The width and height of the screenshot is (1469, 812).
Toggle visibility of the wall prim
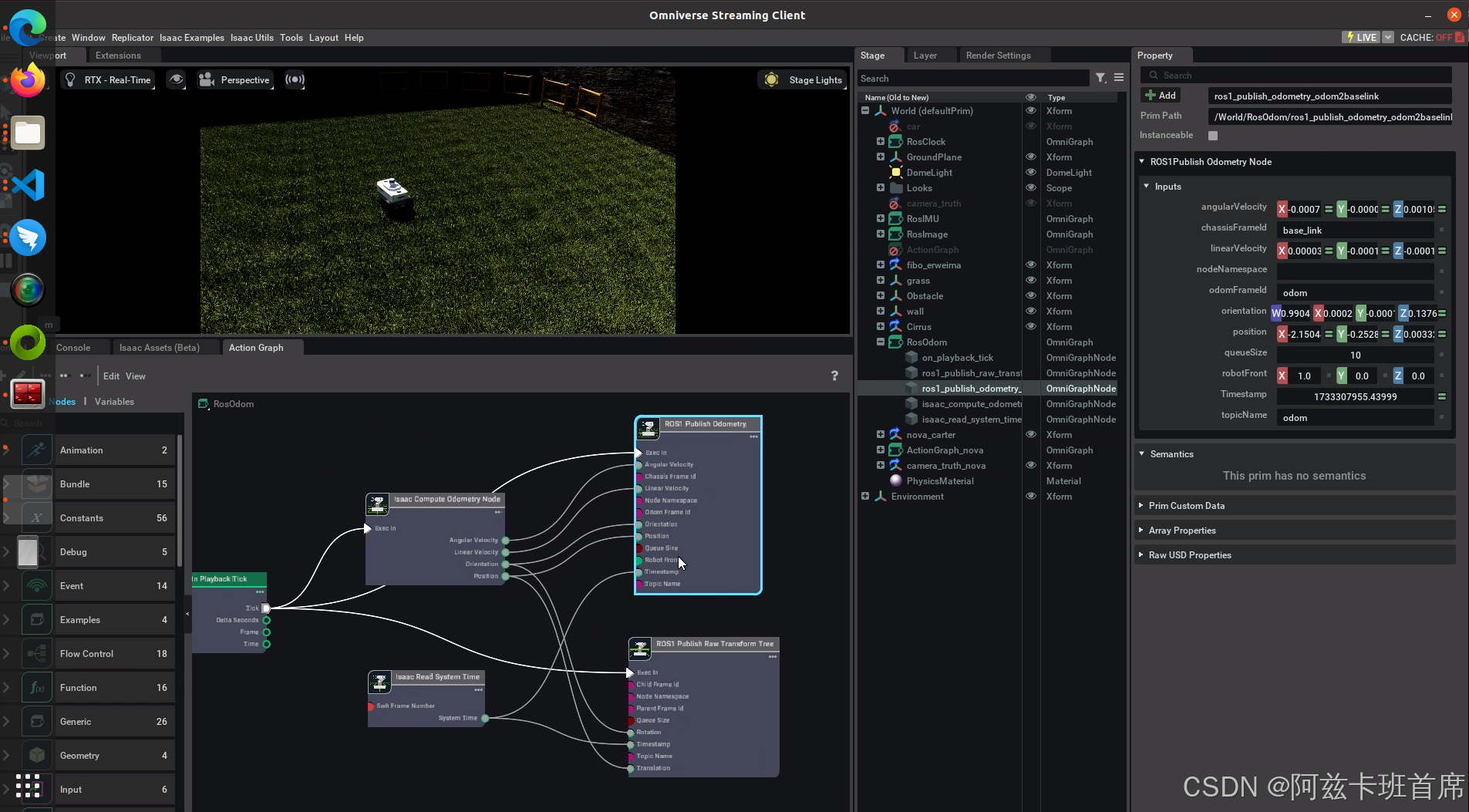click(x=1031, y=311)
